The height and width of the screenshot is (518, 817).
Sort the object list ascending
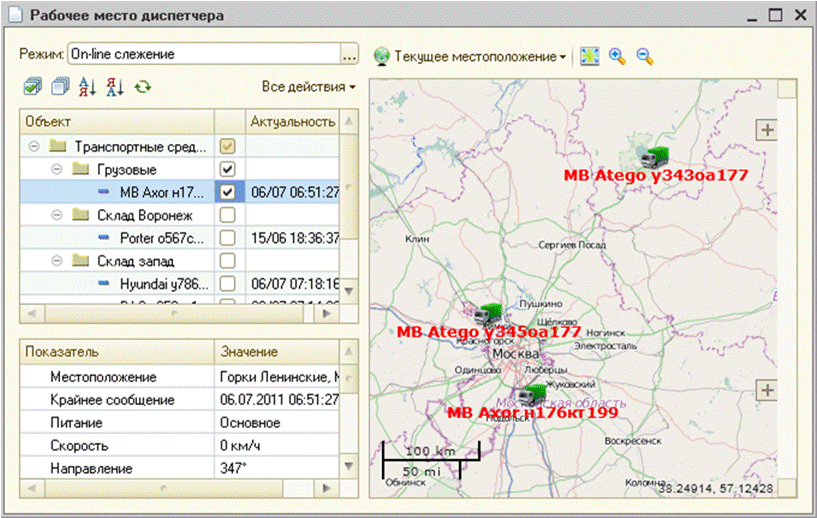coord(87,88)
